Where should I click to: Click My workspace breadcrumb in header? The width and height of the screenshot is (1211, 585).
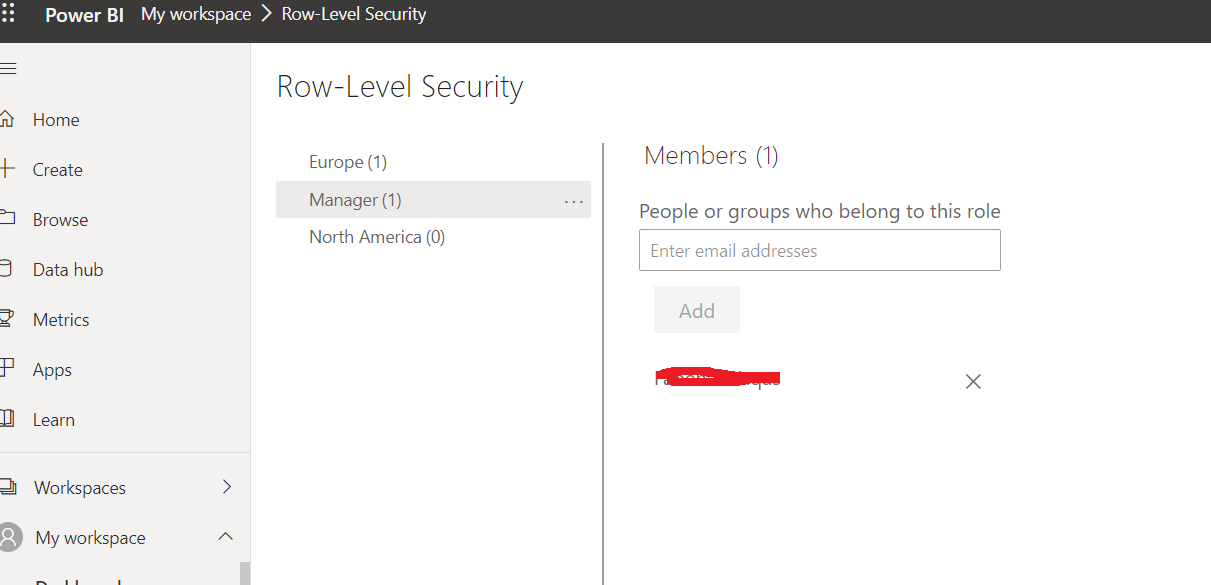[x=196, y=15]
